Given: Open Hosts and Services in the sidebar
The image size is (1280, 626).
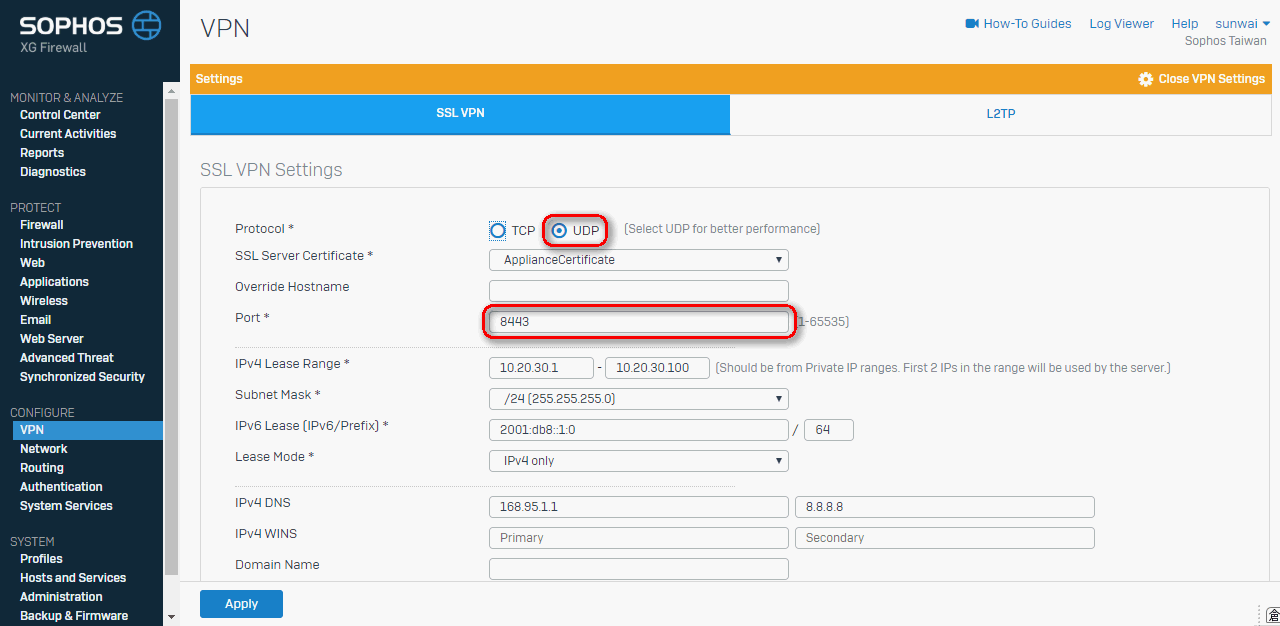Looking at the screenshot, I should (73, 578).
